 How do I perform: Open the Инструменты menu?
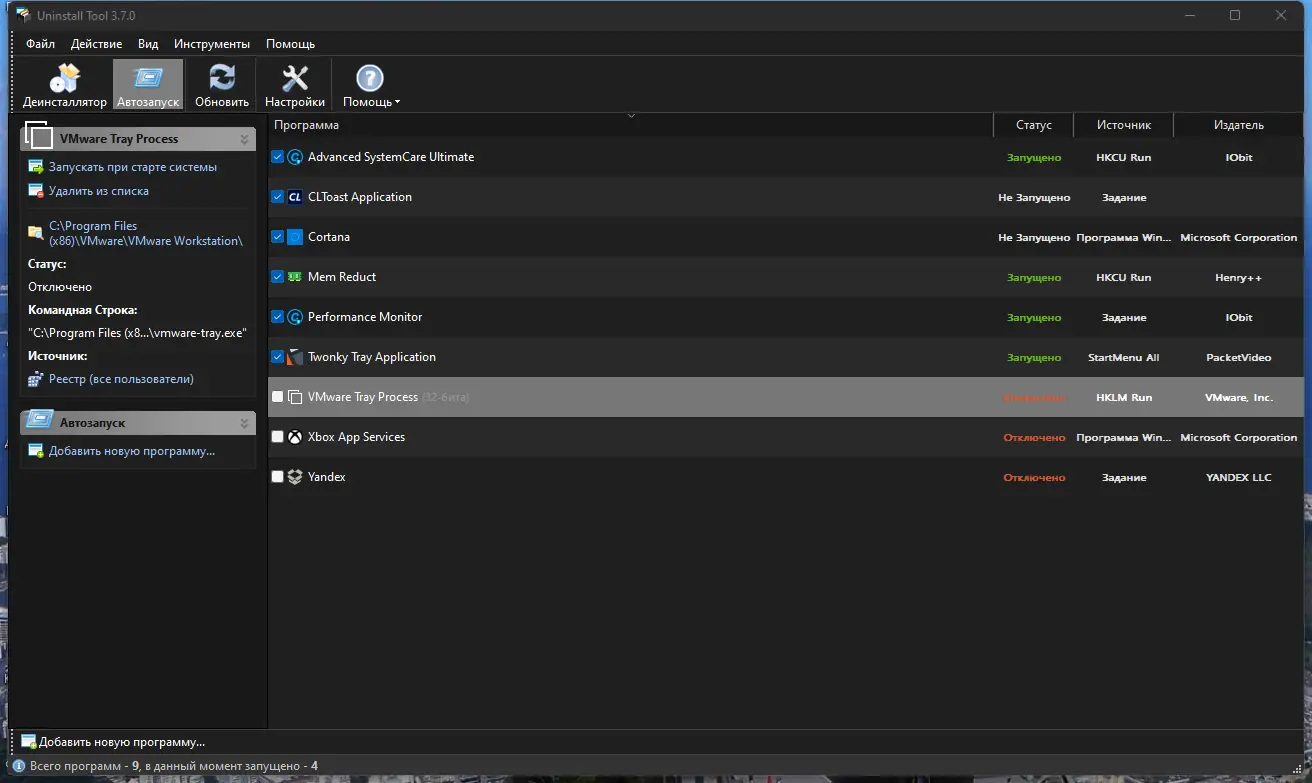pyautogui.click(x=212, y=44)
